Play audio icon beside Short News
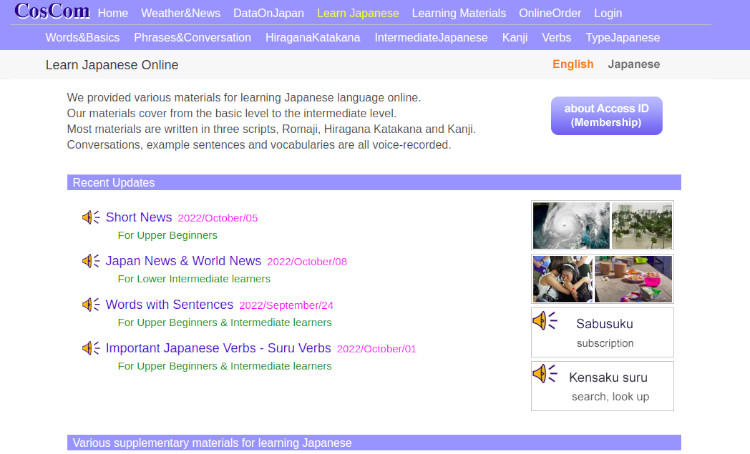Screen dimensions: 750x454 [x=90, y=217]
